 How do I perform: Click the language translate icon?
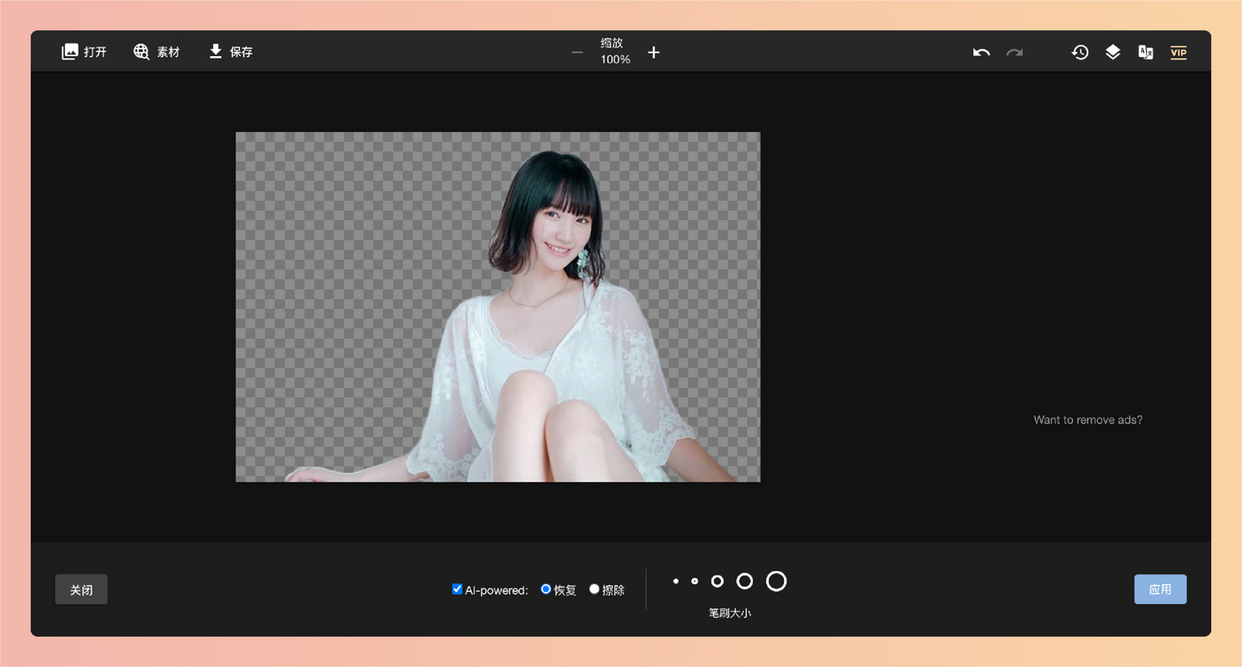click(x=1146, y=52)
